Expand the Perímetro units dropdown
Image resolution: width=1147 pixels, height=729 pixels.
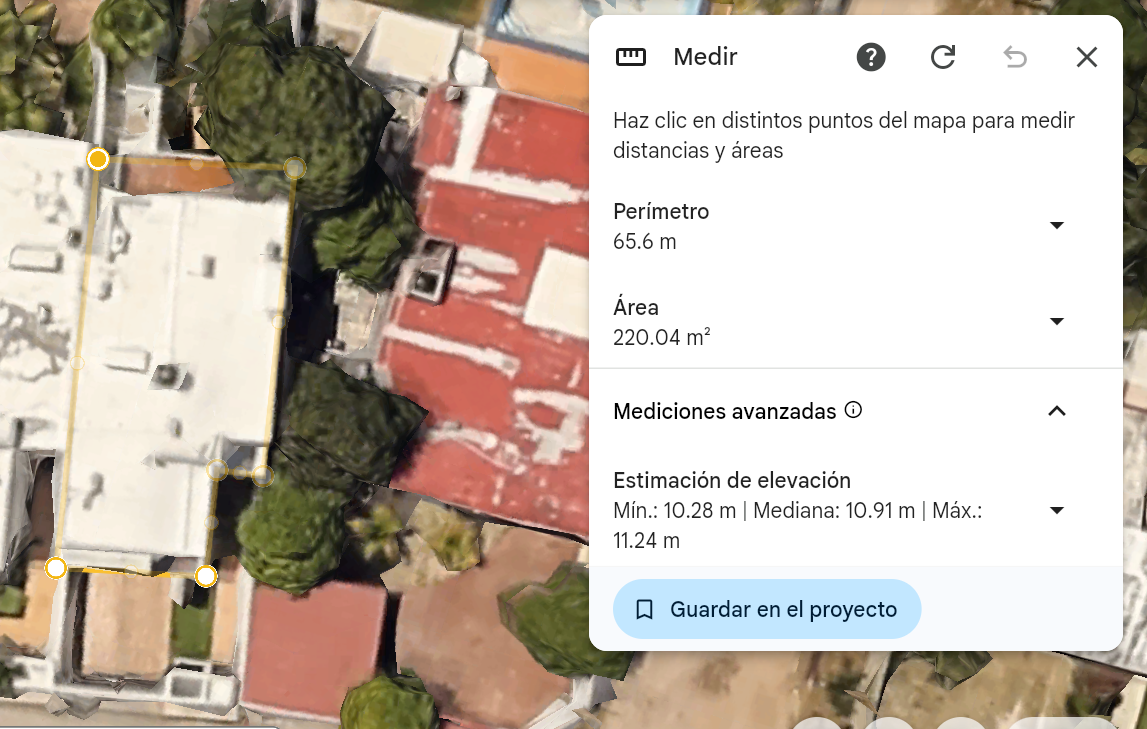pyautogui.click(x=1056, y=225)
